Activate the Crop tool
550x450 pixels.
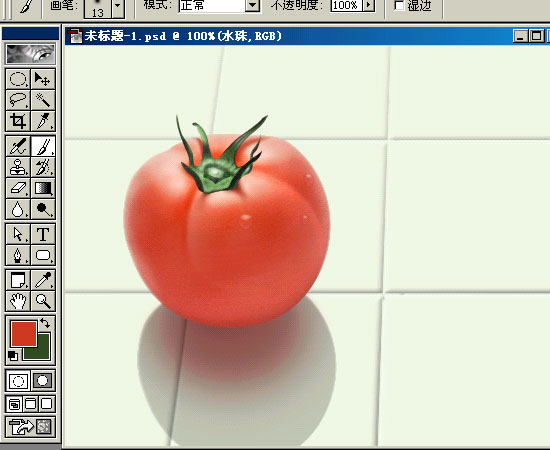18,121
